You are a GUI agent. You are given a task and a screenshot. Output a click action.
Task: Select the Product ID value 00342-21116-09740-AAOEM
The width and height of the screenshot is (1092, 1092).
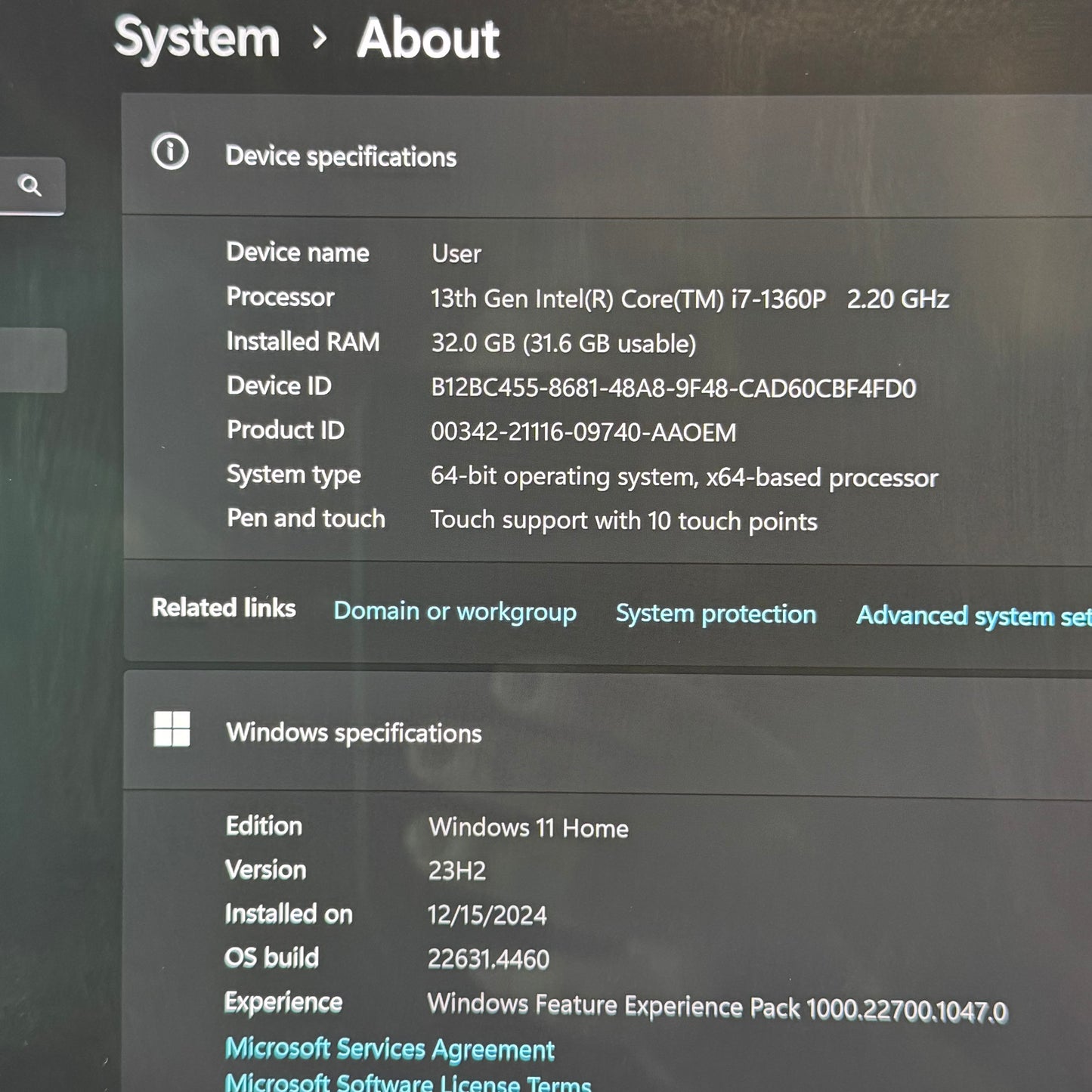pos(583,432)
